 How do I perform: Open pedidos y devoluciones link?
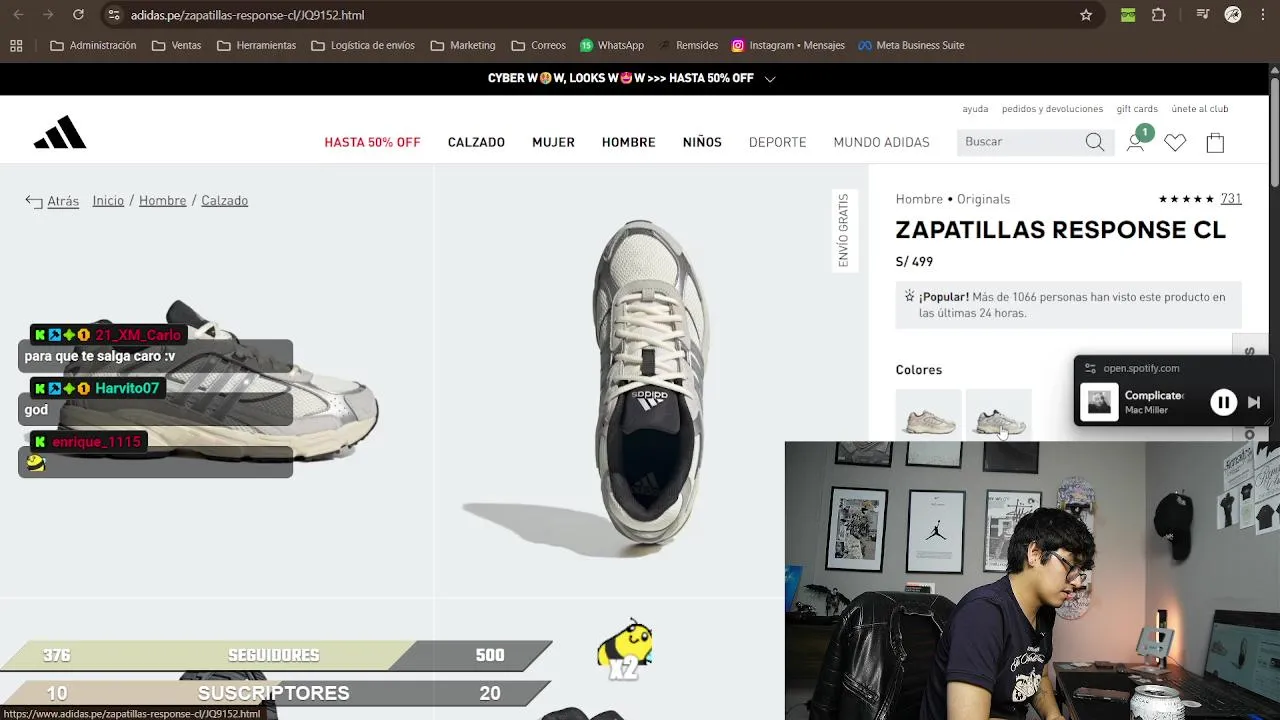coord(1052,109)
